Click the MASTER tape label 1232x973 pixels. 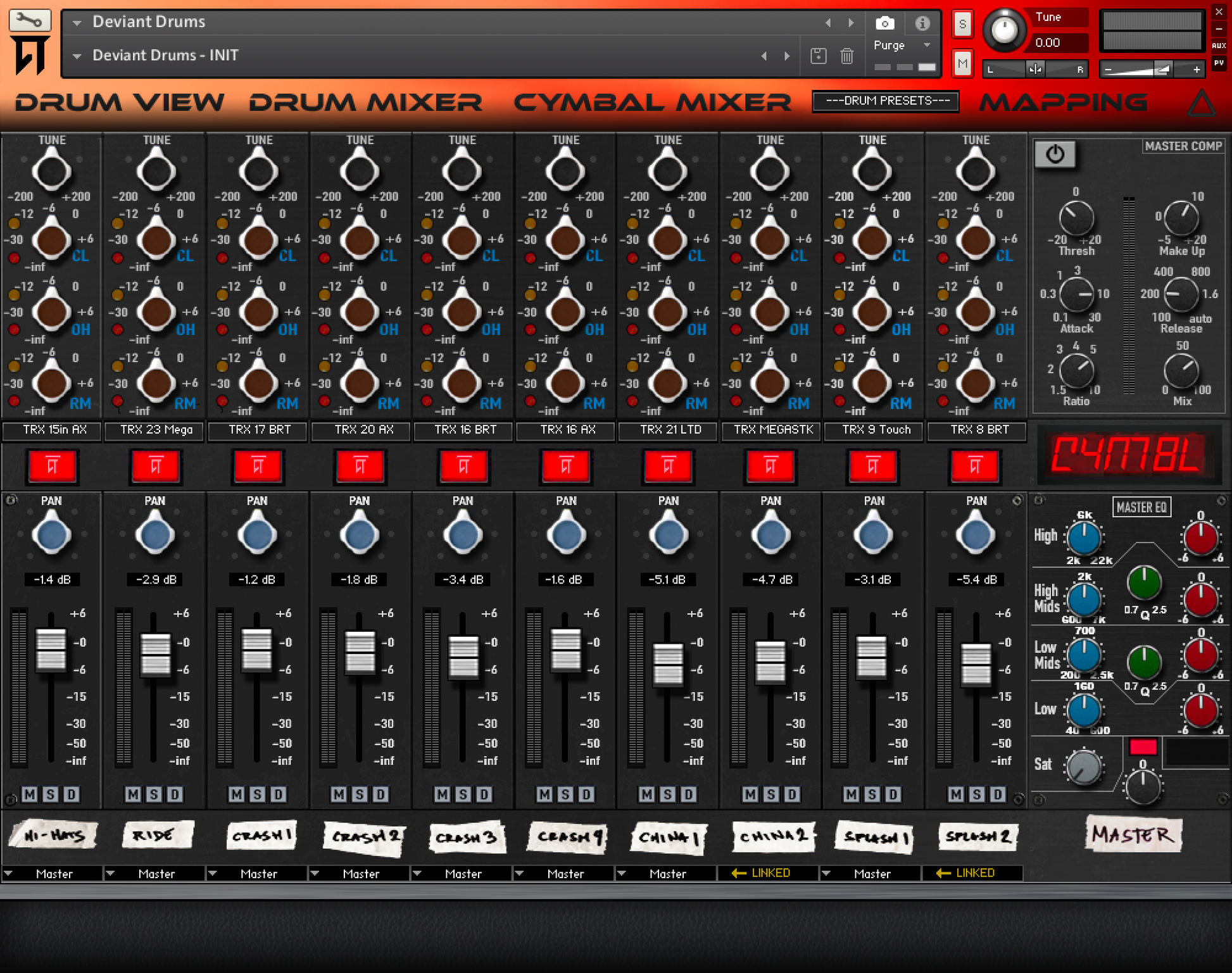[x=1133, y=834]
